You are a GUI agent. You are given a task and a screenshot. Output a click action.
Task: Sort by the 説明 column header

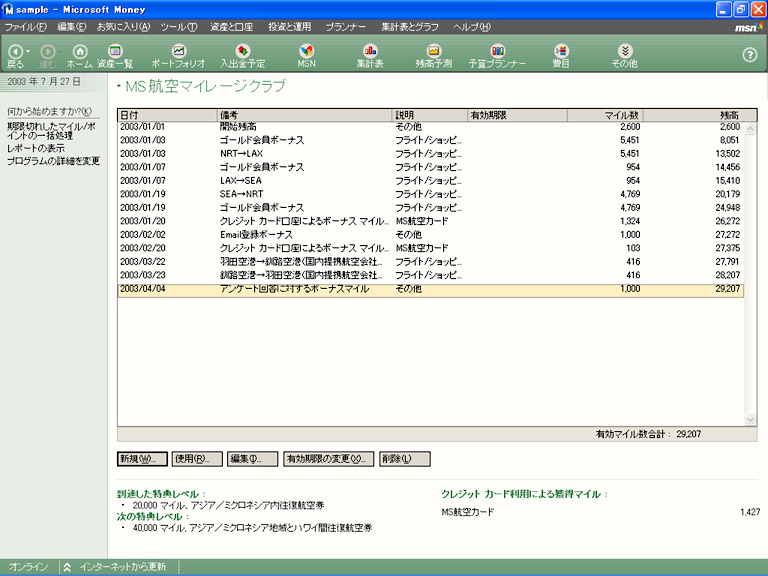(x=430, y=115)
